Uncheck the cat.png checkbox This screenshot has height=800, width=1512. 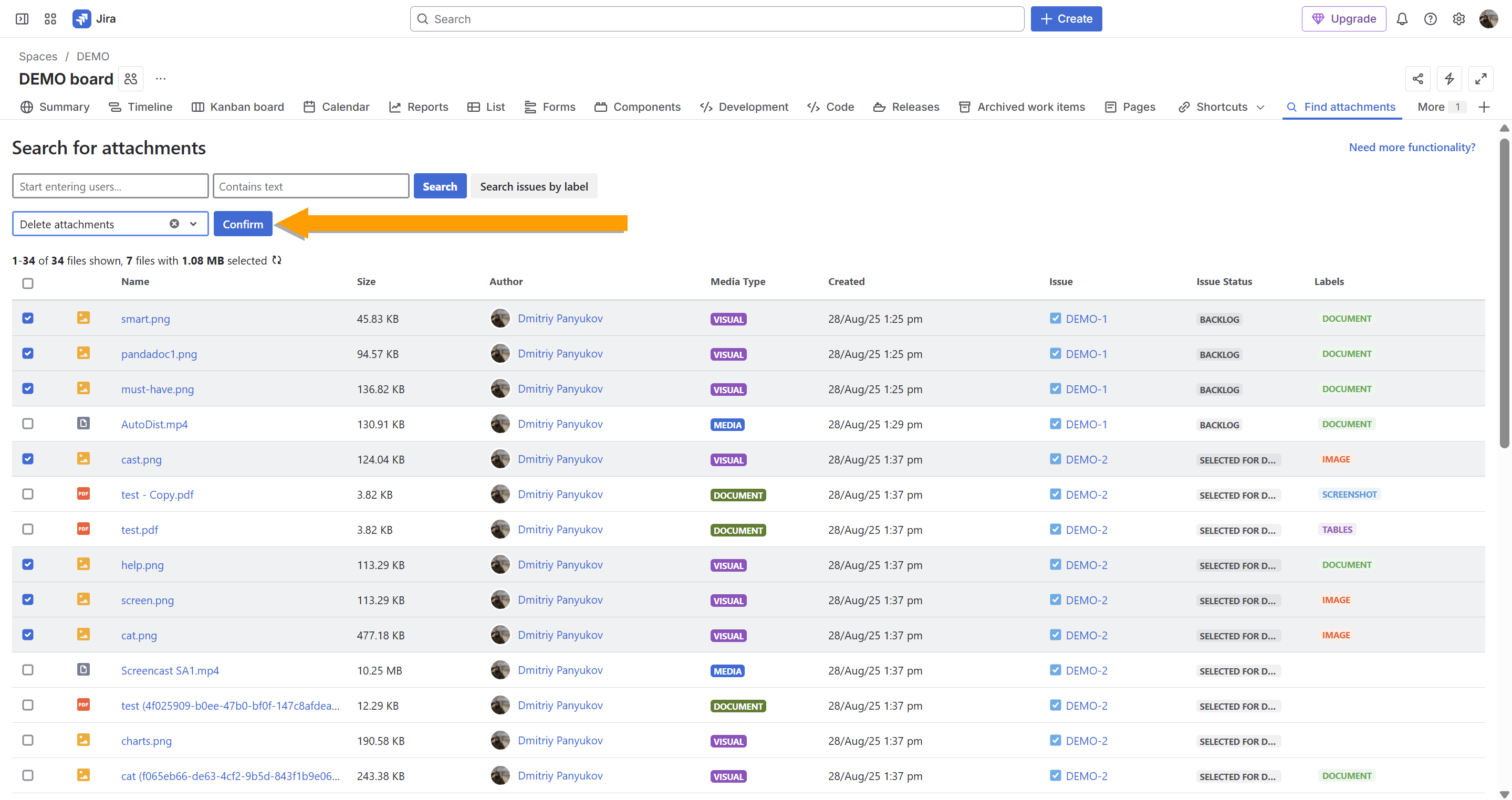pos(28,635)
